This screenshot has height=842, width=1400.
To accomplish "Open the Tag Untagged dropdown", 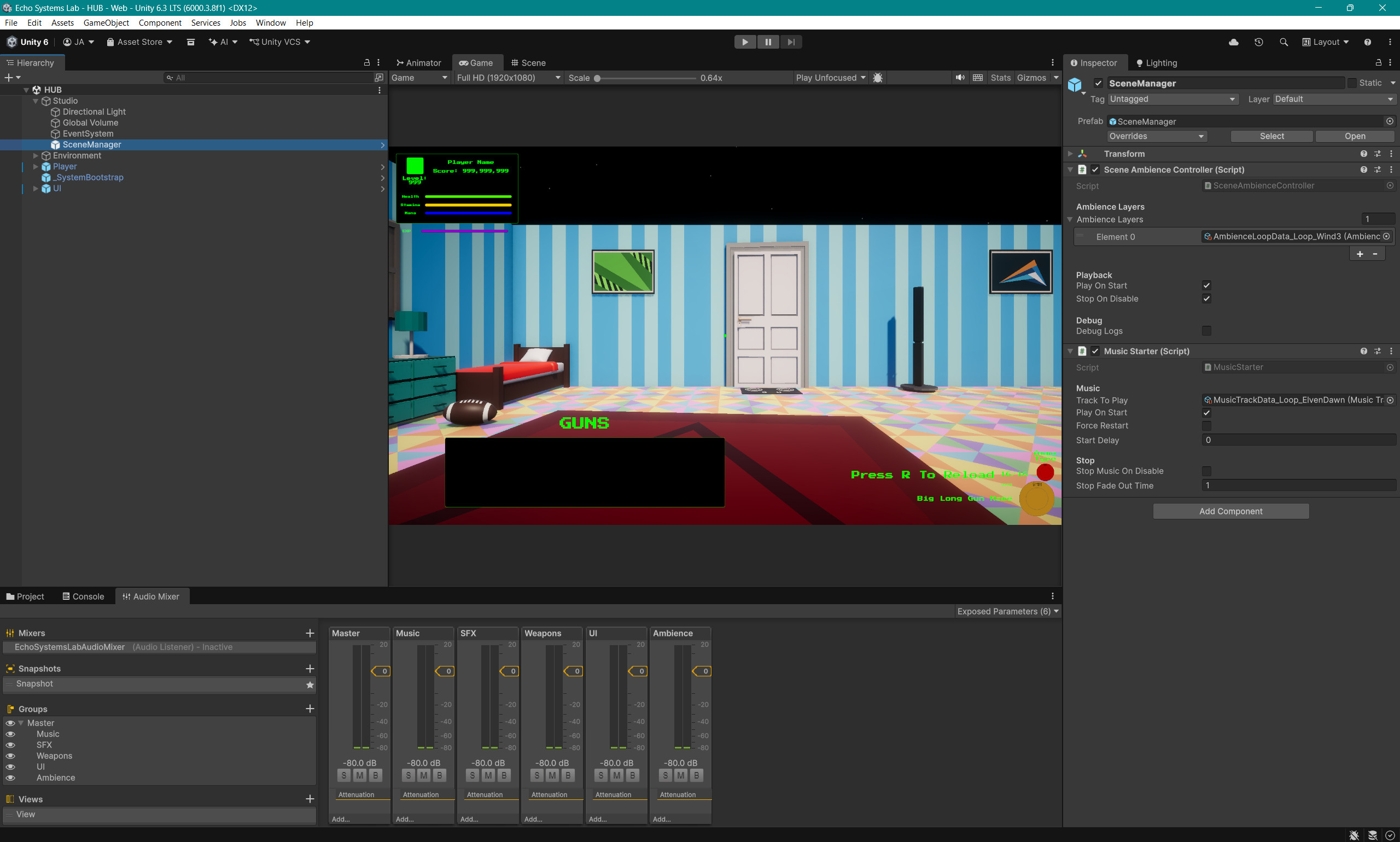I will [x=1172, y=100].
